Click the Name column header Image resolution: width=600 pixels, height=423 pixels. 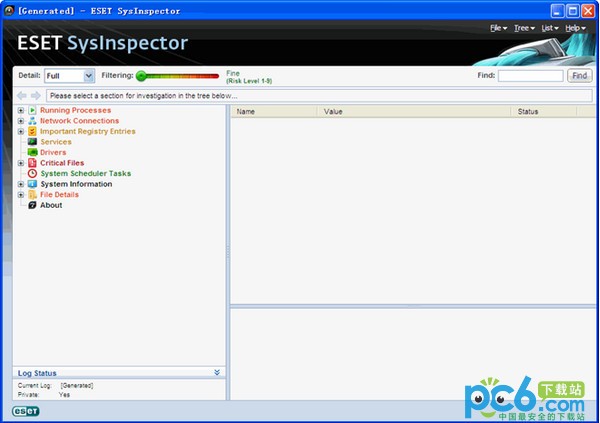(274, 111)
